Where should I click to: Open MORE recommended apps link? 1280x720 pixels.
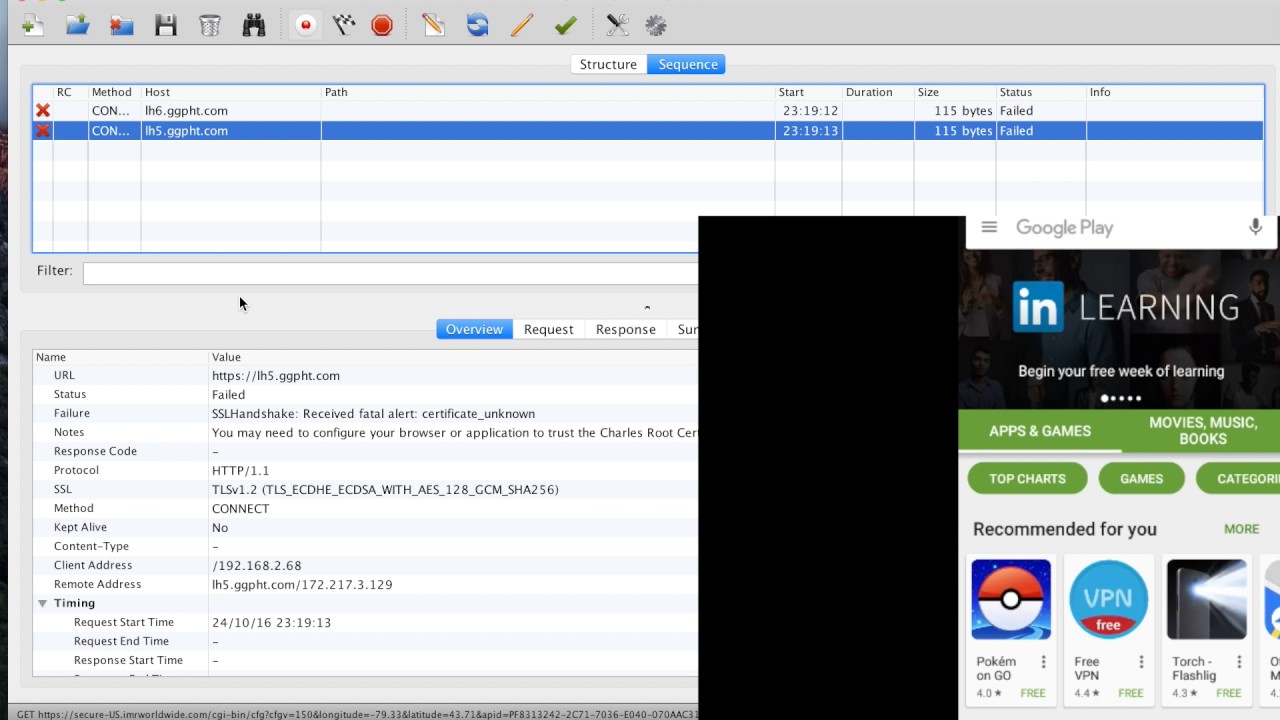coord(1241,529)
